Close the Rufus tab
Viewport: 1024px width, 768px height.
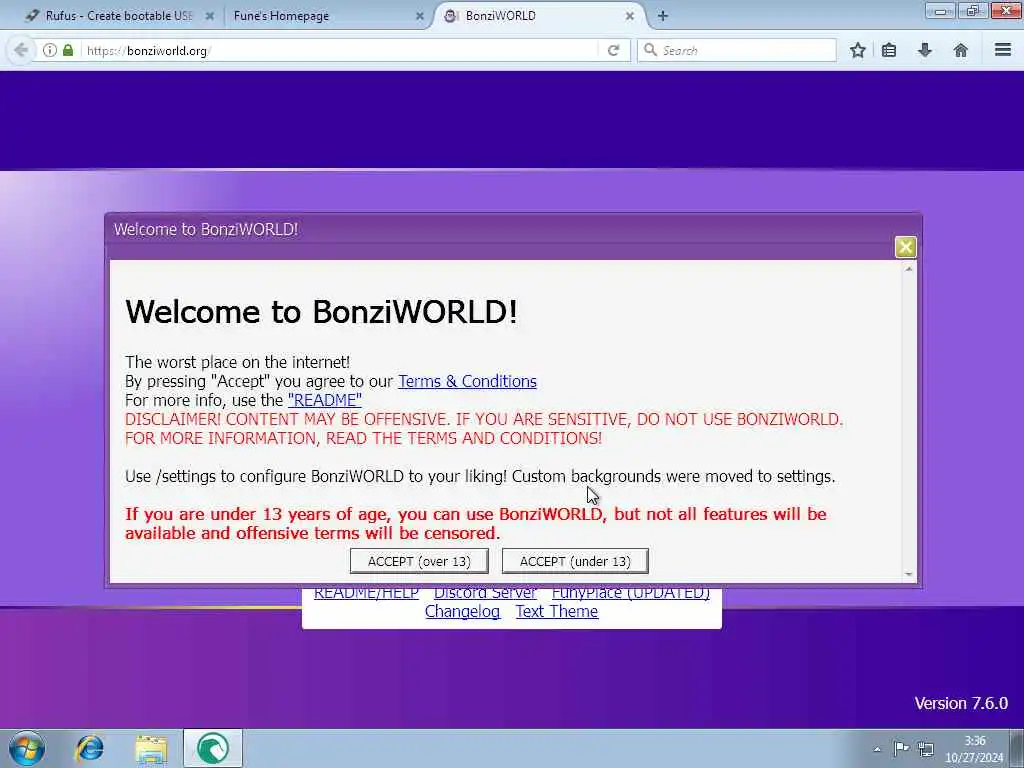[210, 16]
